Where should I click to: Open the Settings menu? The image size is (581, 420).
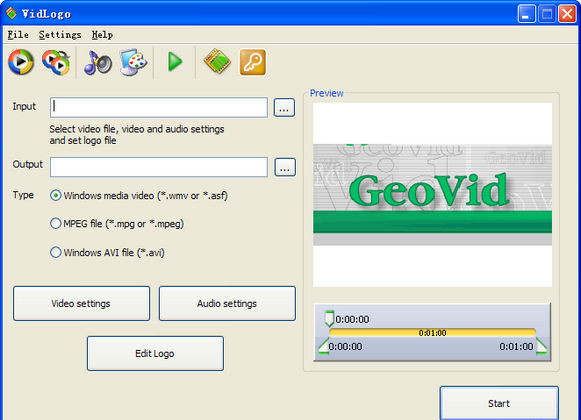click(60, 35)
